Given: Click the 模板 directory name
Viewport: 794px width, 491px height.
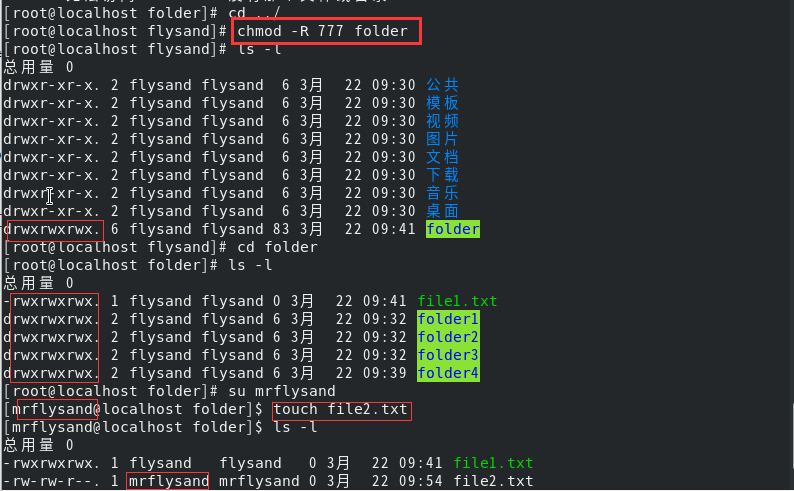Looking at the screenshot, I should [x=442, y=103].
